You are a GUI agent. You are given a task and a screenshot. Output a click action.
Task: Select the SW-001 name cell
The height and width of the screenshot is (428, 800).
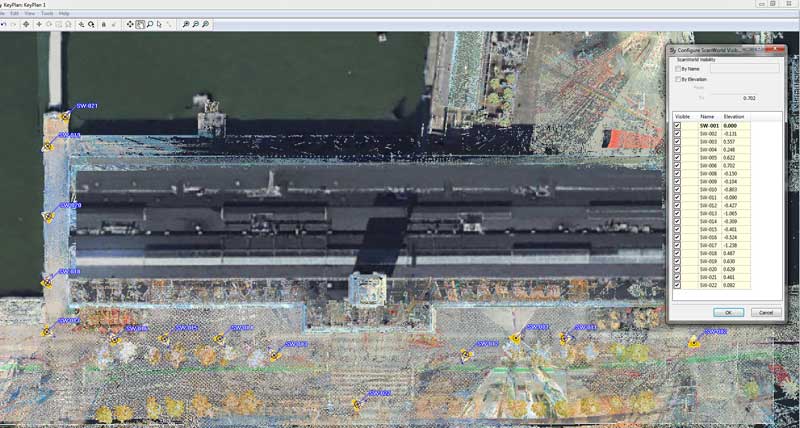[708, 125]
